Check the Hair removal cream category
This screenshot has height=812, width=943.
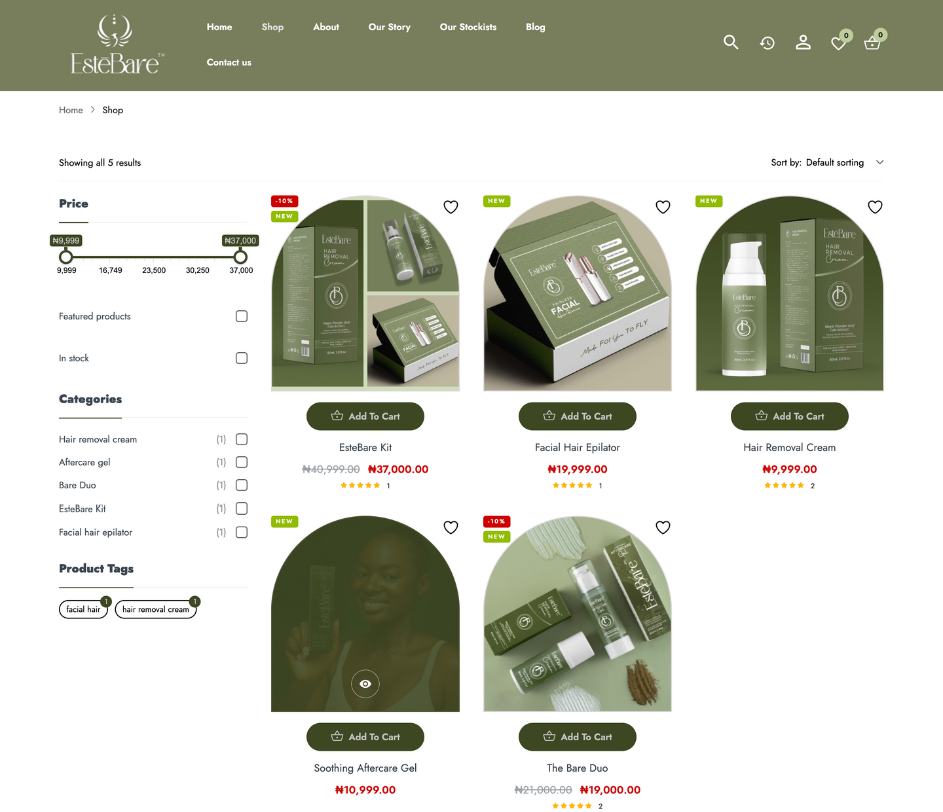click(241, 439)
